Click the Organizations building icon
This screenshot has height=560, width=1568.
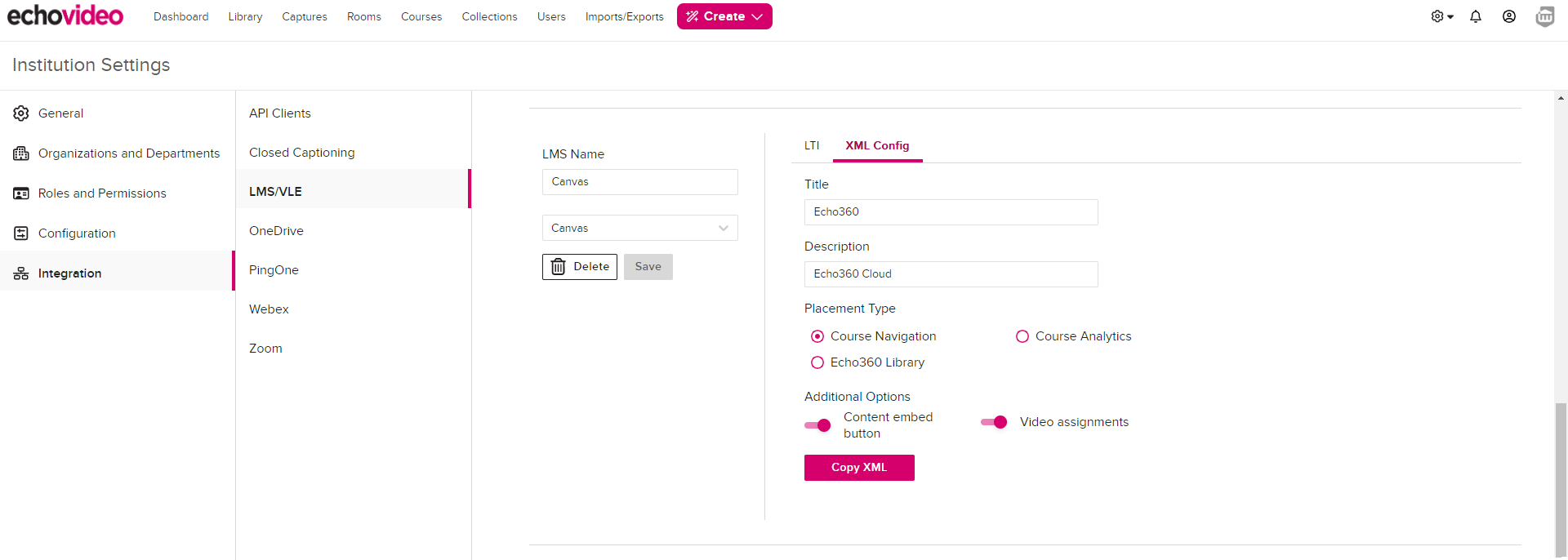[21, 153]
